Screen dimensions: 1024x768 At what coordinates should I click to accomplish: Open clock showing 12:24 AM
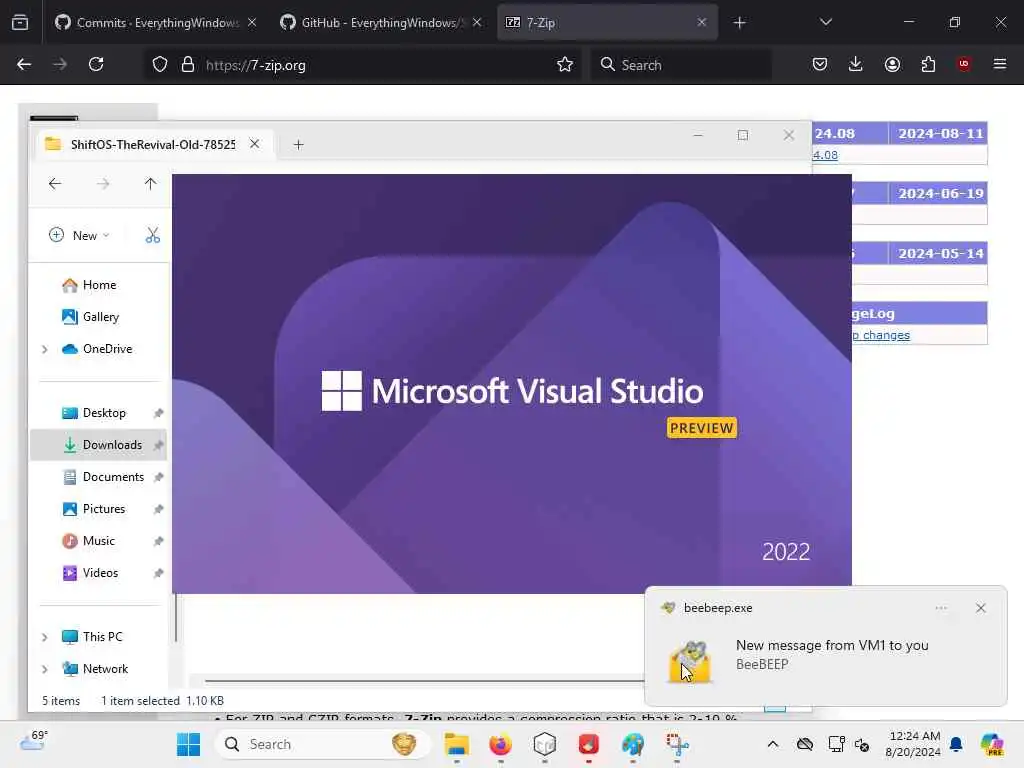click(913, 744)
